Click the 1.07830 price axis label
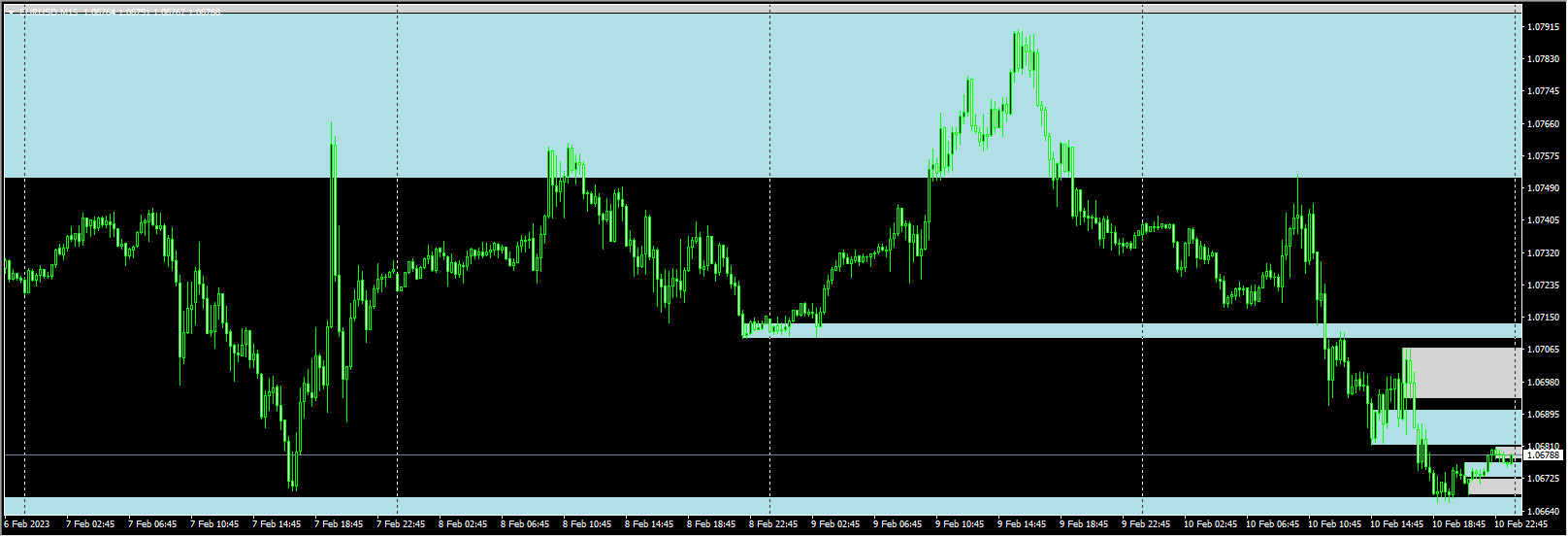1568x537 pixels. tap(1544, 59)
